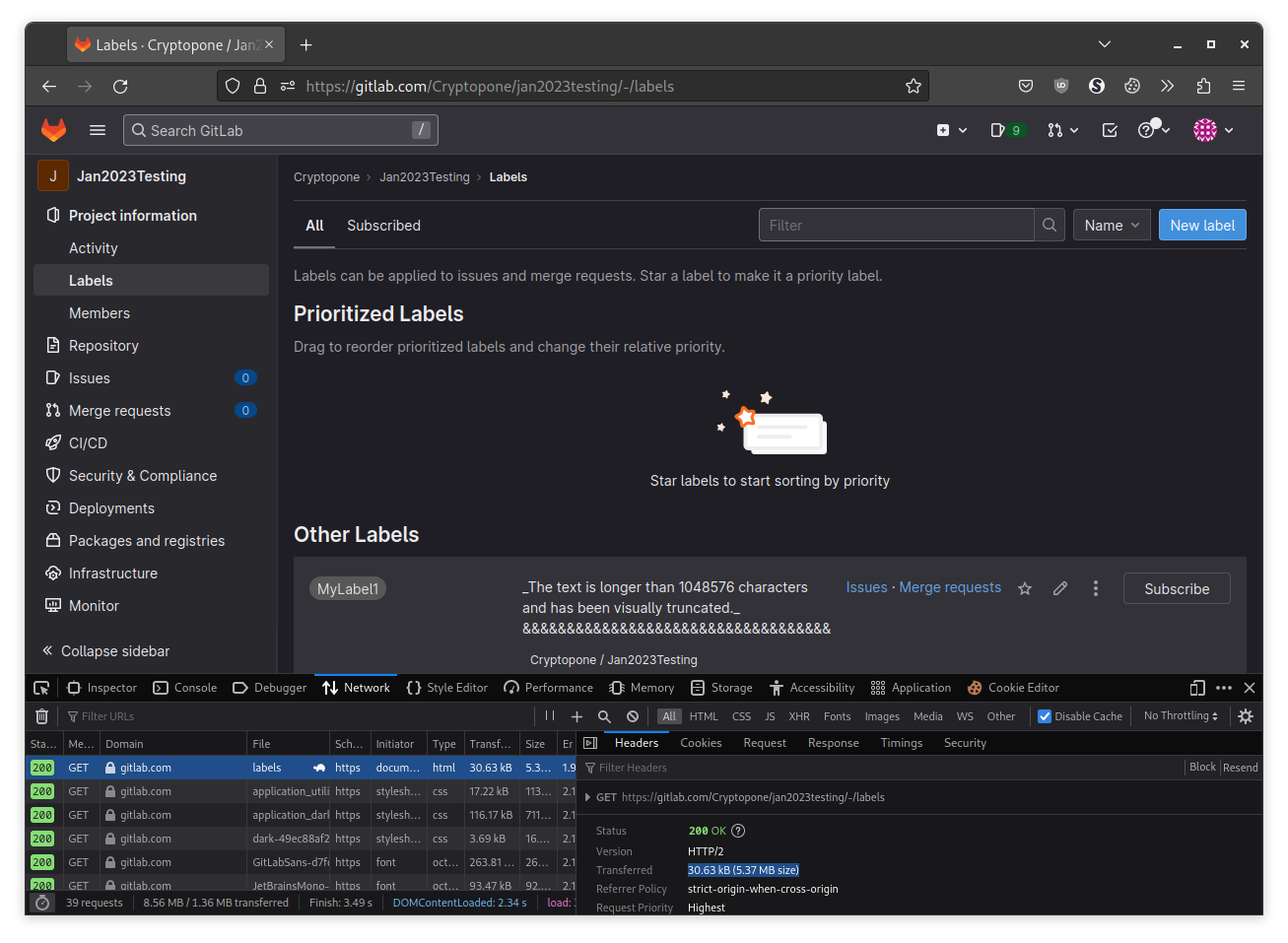Open the MyLabel1 three-dot options menu
This screenshot has width=1288, height=943.
click(1095, 588)
